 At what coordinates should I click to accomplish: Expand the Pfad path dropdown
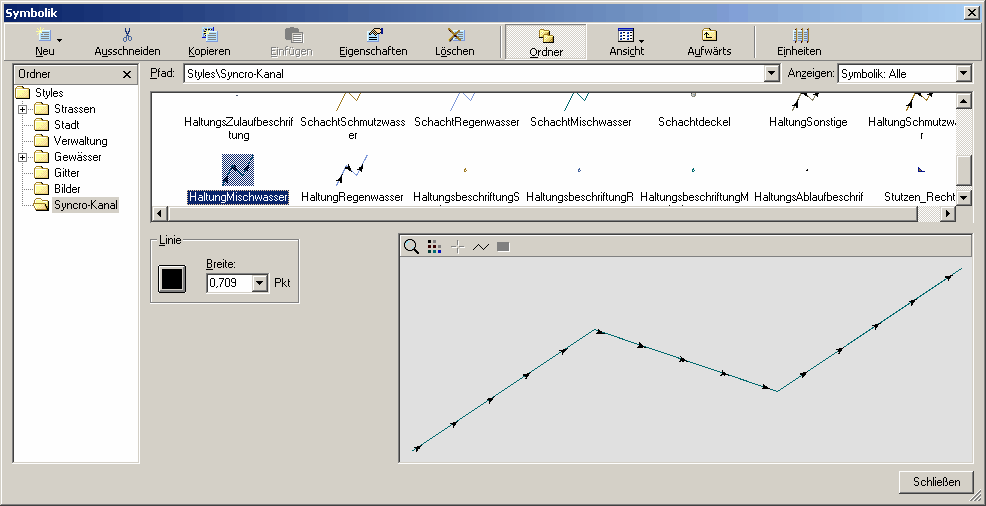(x=770, y=74)
